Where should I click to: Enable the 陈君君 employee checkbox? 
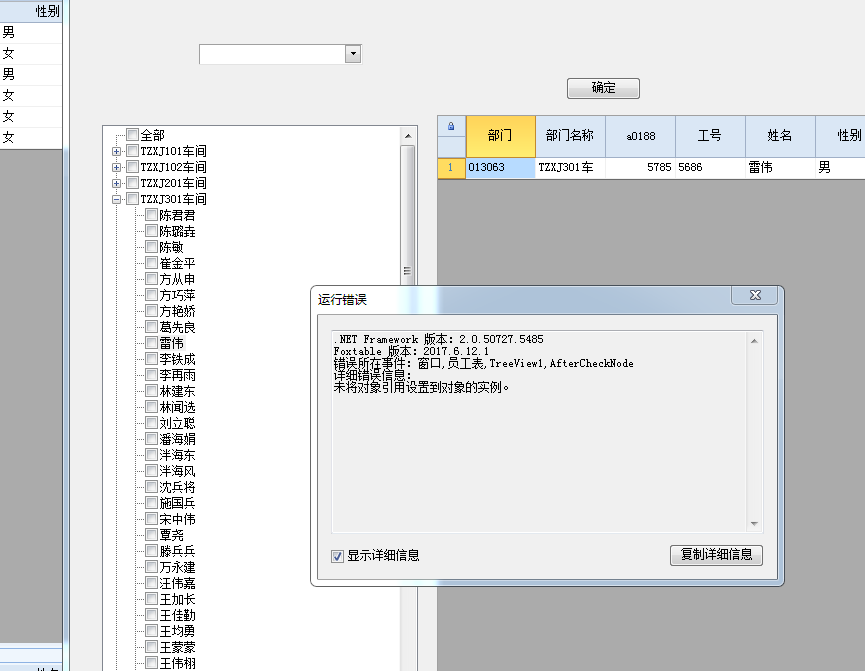point(151,215)
